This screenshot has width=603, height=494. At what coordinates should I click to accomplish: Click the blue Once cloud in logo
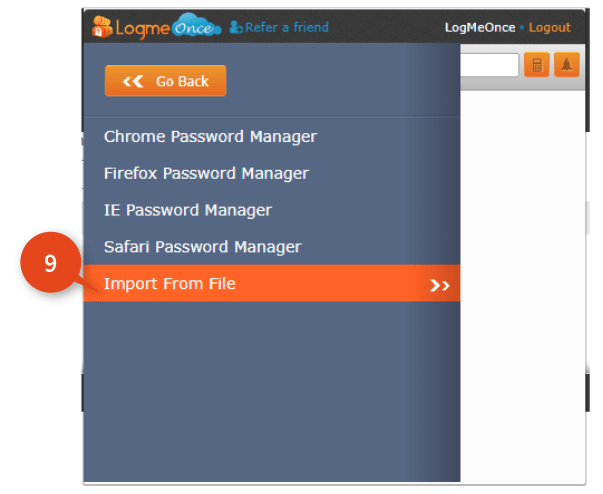pos(196,25)
